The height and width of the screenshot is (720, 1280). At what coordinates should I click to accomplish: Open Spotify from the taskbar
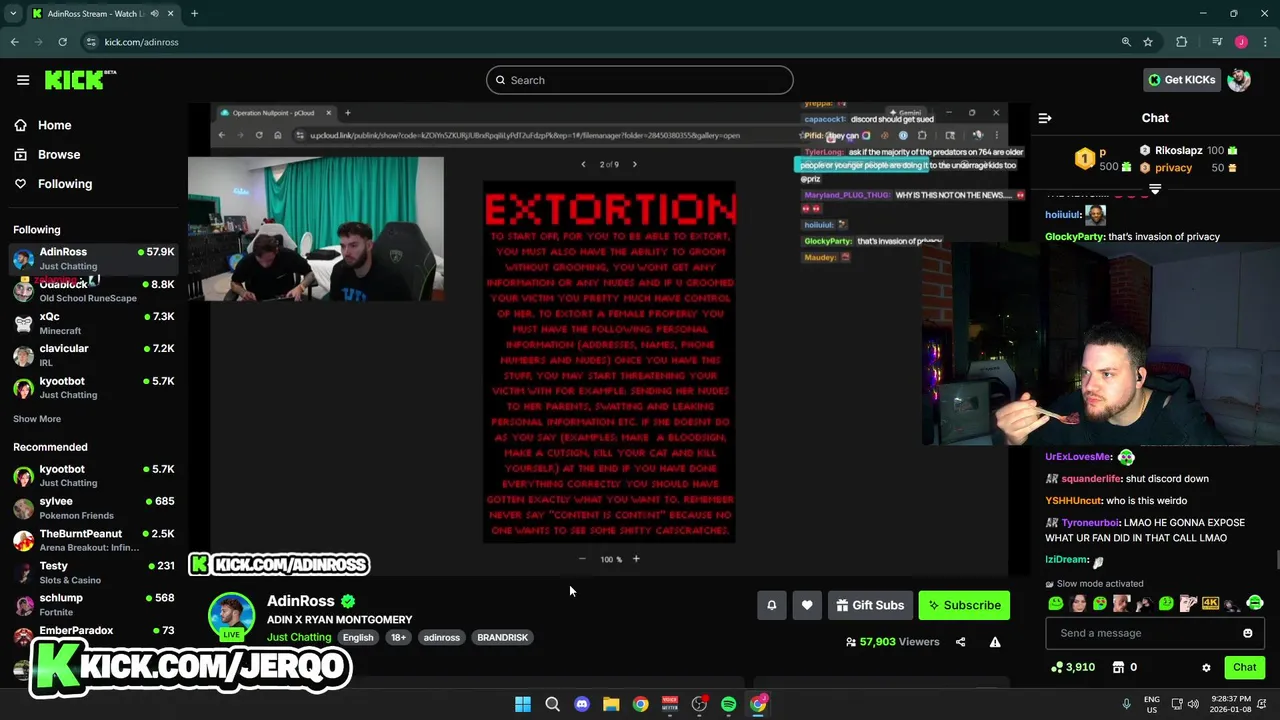click(729, 704)
